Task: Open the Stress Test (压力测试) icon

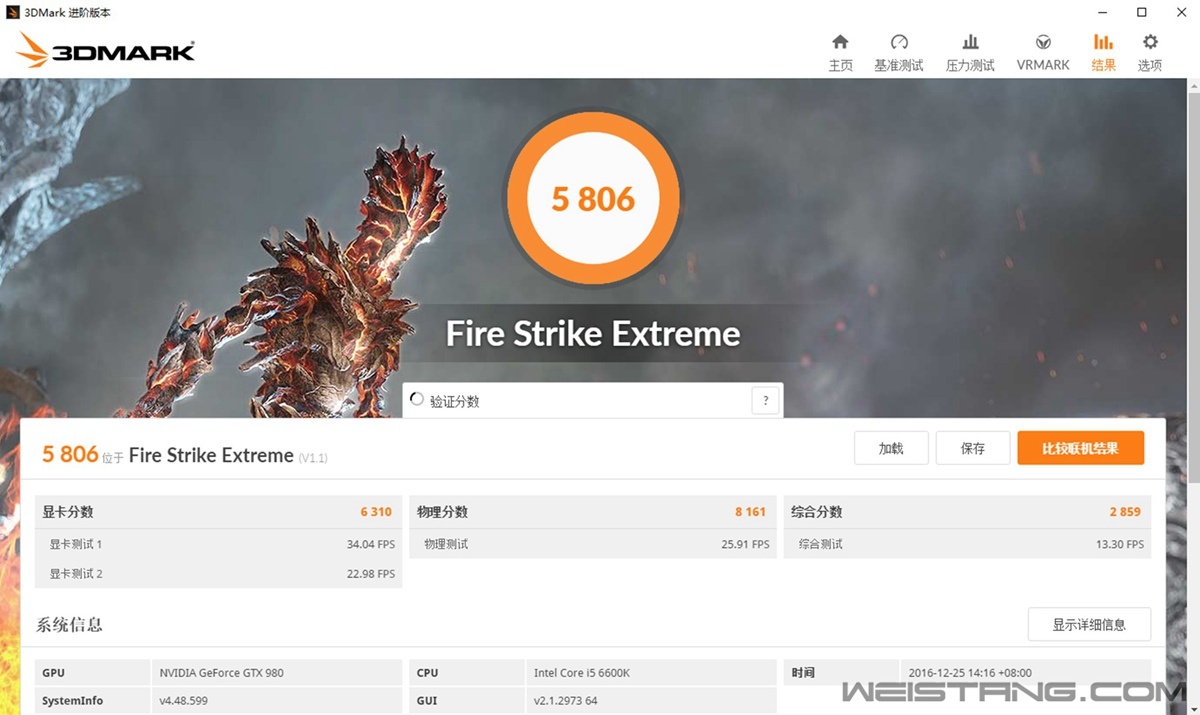Action: (970, 42)
